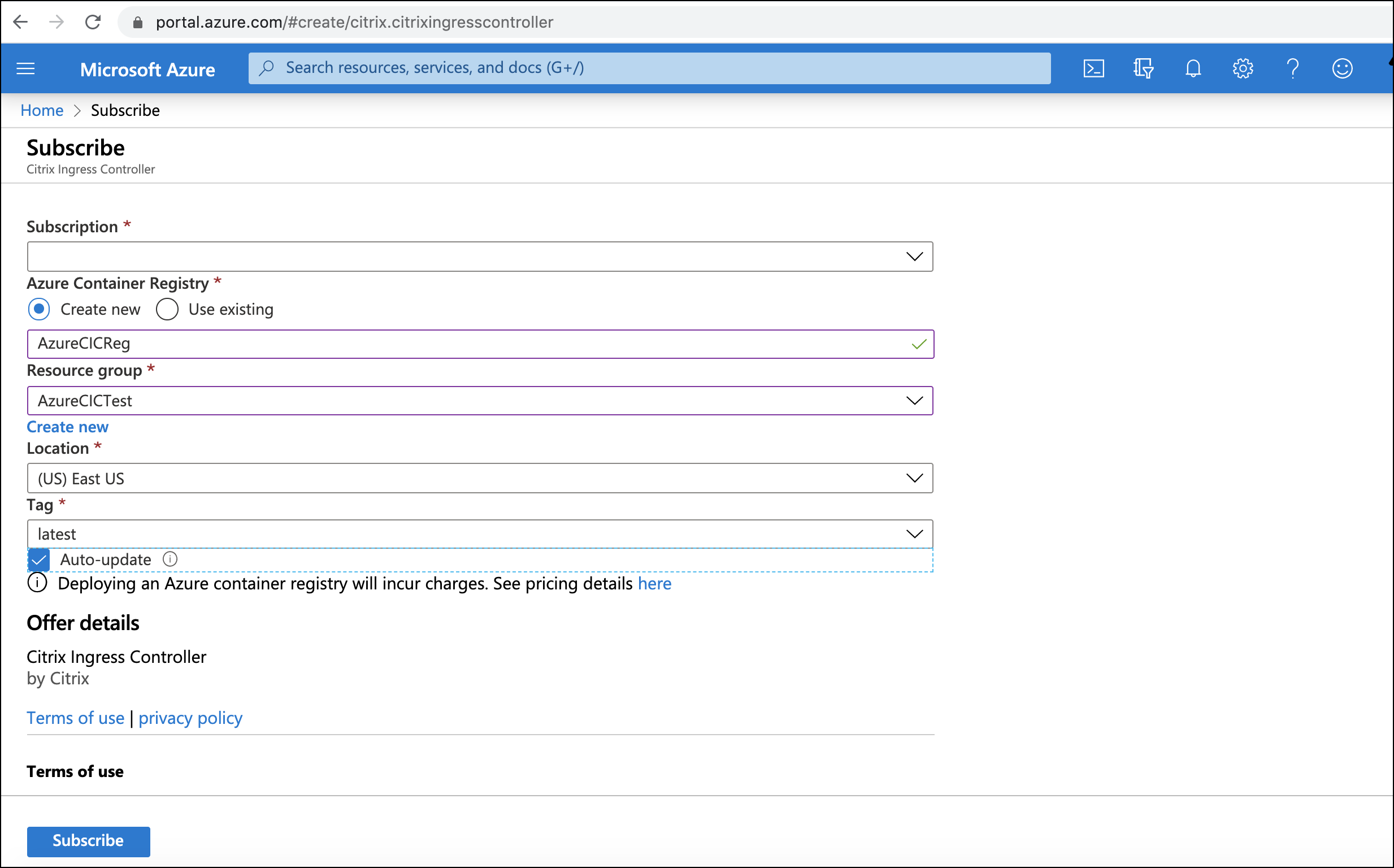Screen dimensions: 1394x868
Task: Click Subscribe in the breadcrumb
Action: (125, 110)
